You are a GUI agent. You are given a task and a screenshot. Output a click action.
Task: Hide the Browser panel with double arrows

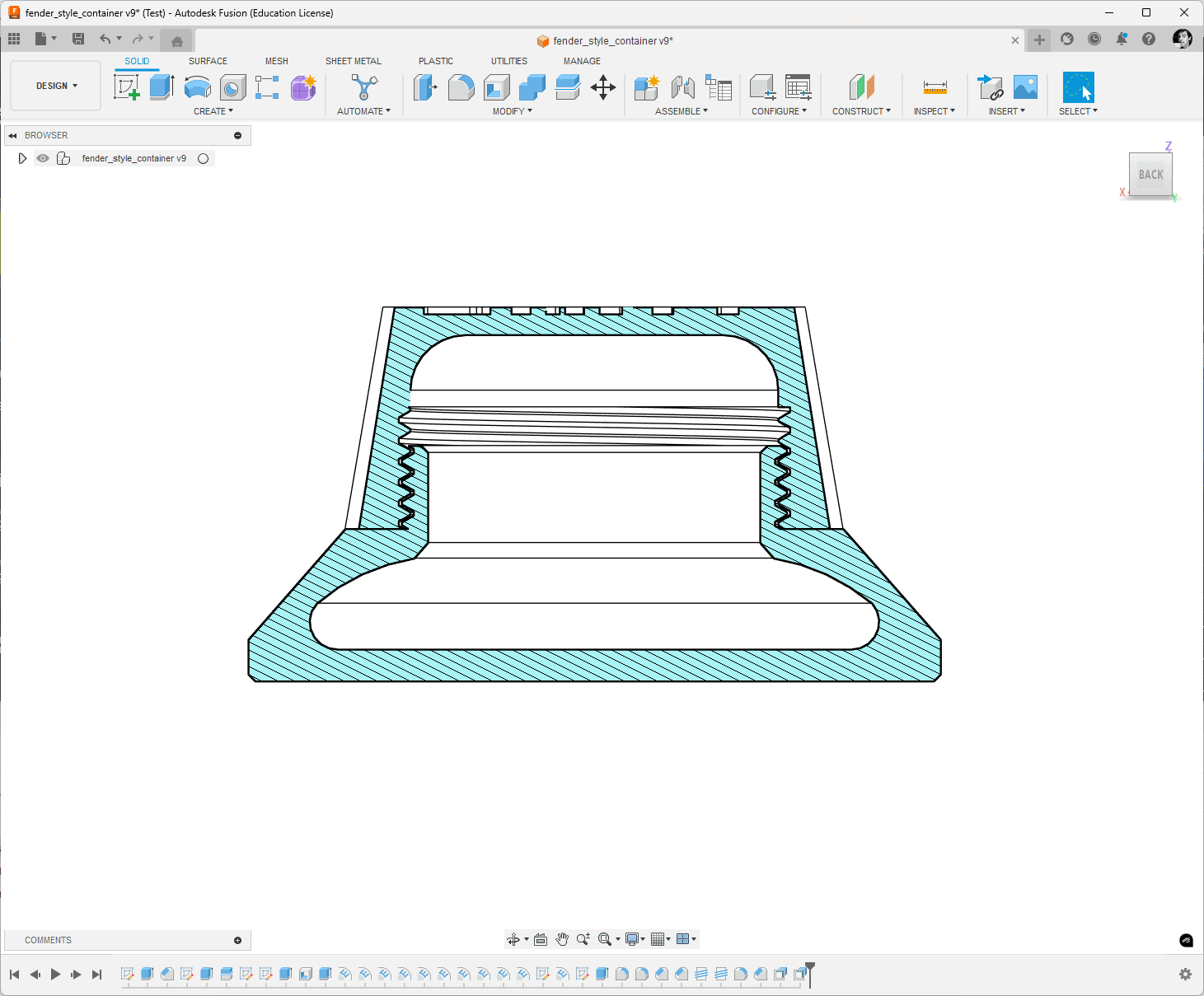click(x=12, y=135)
